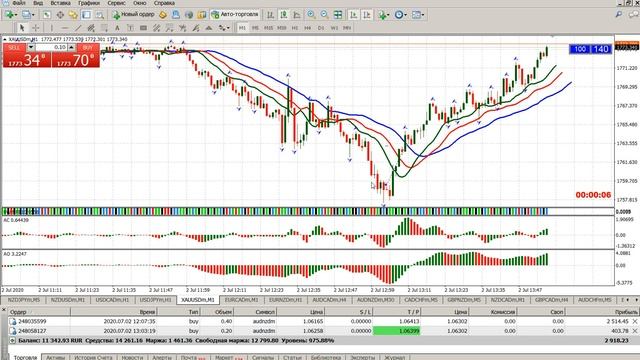Open the new chart tool
The image size is (640, 360).
pos(10,15)
